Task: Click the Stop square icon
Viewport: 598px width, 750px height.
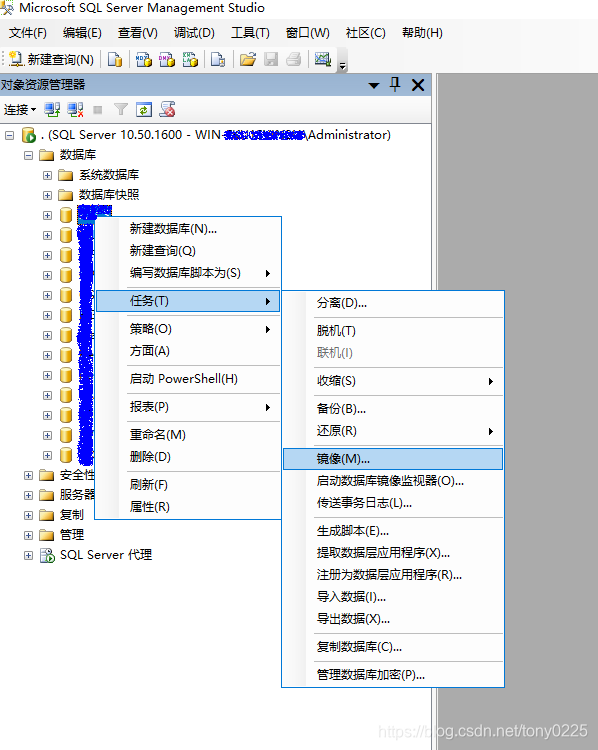Action: (98, 110)
